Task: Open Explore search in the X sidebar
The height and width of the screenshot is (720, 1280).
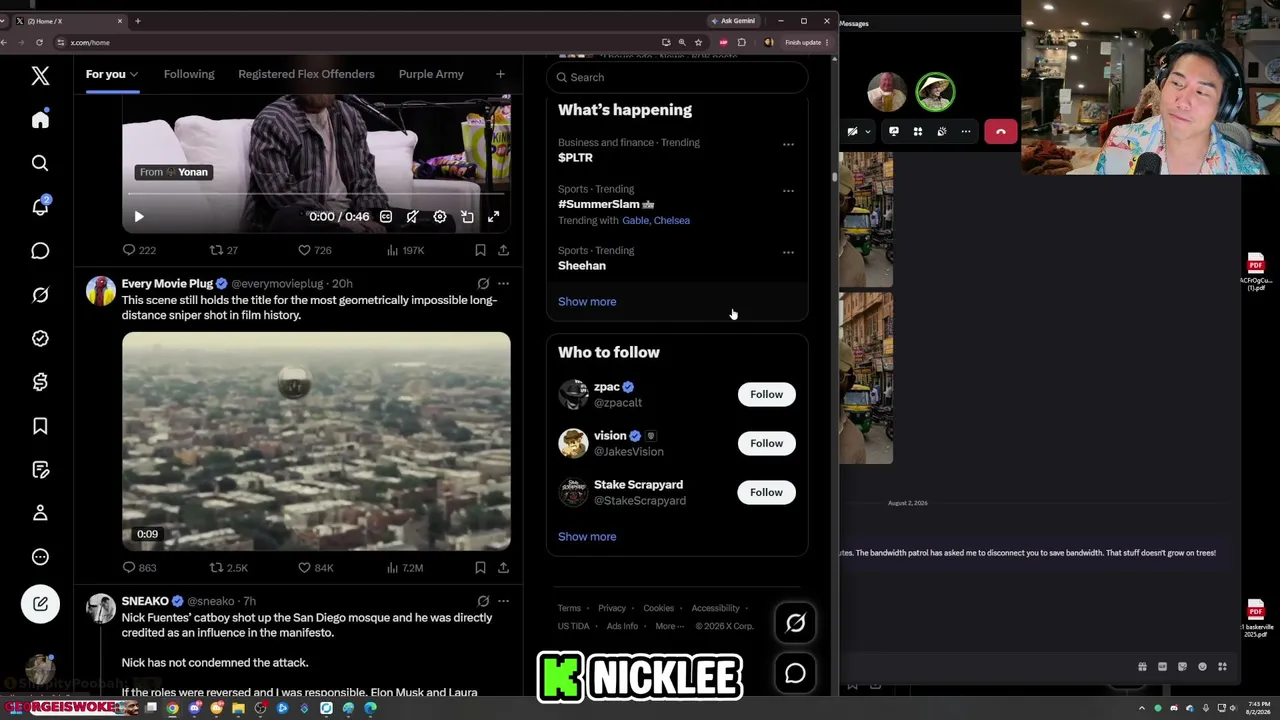Action: click(40, 163)
